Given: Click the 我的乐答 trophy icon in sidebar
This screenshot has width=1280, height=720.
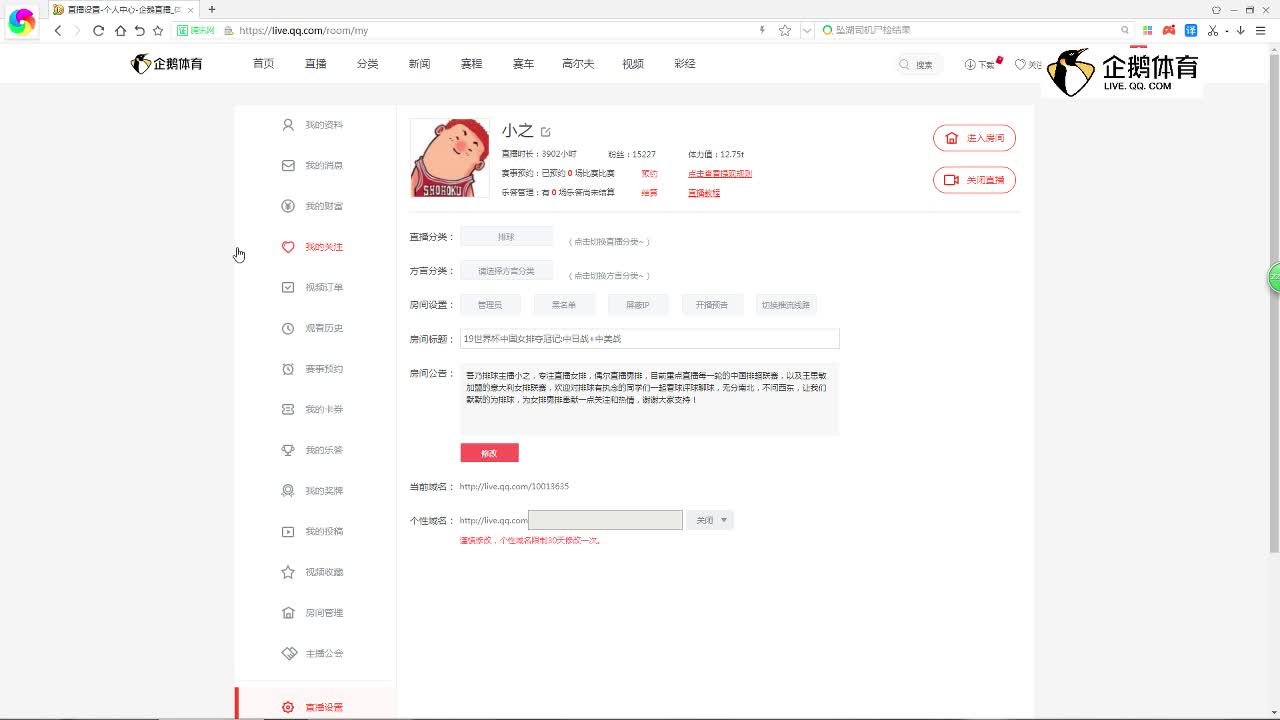Looking at the screenshot, I should (288, 450).
